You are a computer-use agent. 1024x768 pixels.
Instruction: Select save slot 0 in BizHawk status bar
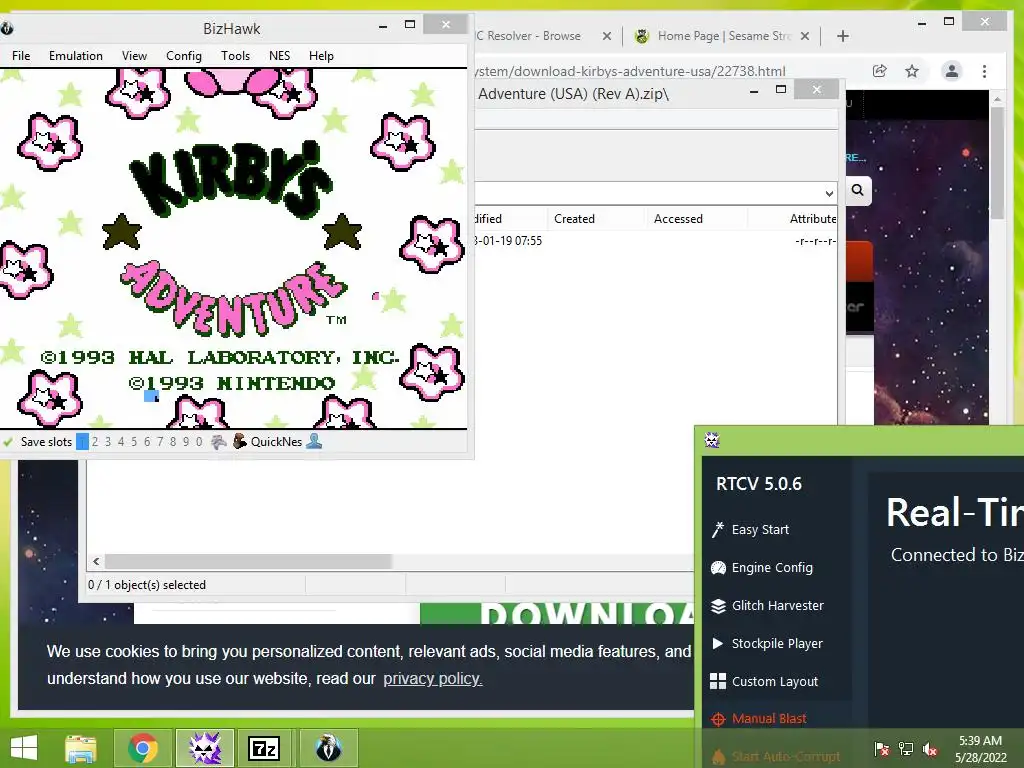(199, 441)
